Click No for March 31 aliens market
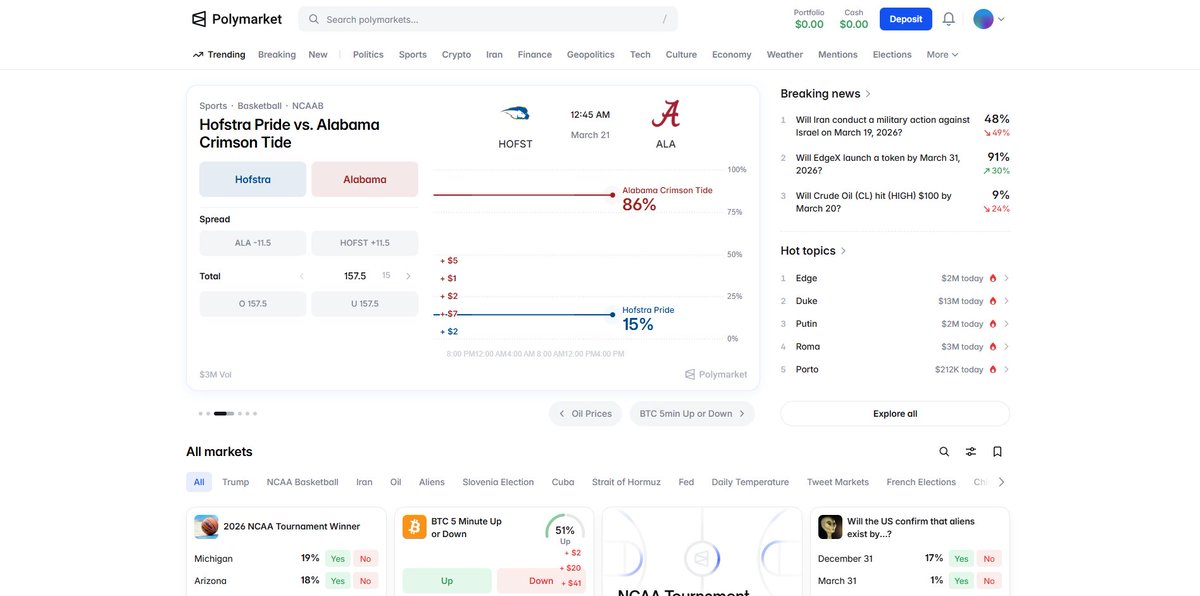The width and height of the screenshot is (1200, 596). pos(989,581)
